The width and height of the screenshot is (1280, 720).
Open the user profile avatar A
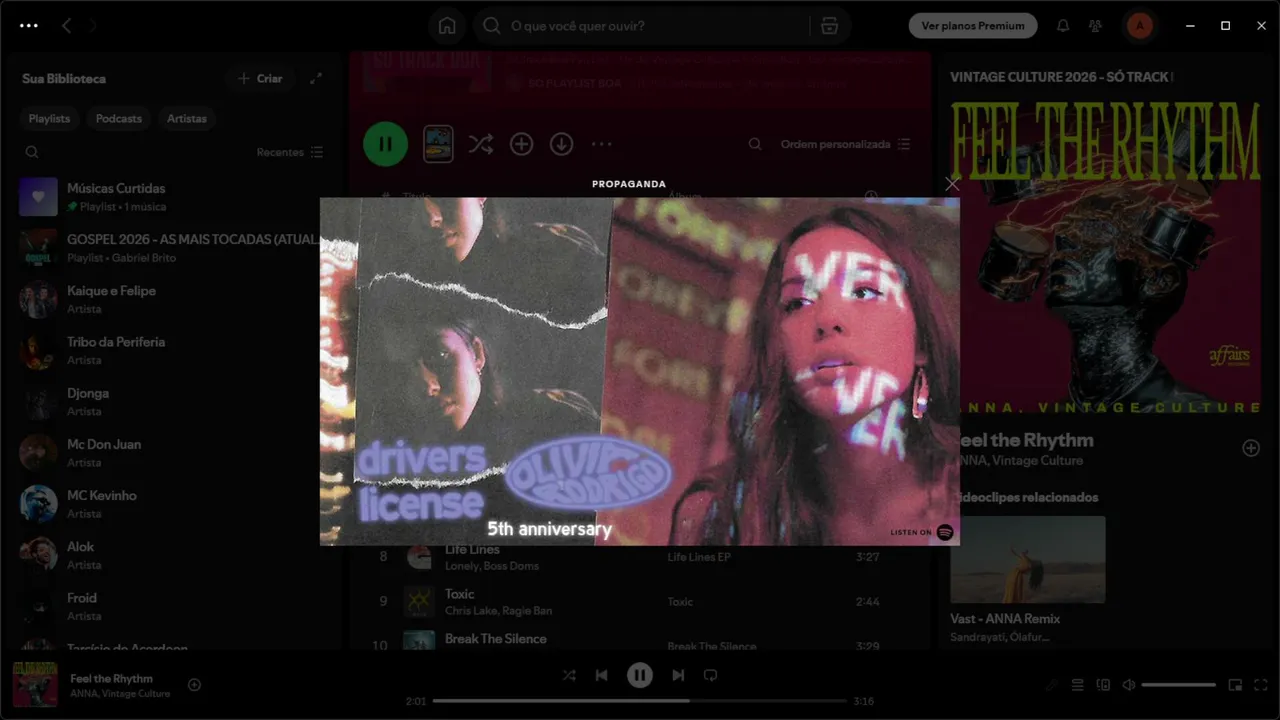coord(1139,26)
